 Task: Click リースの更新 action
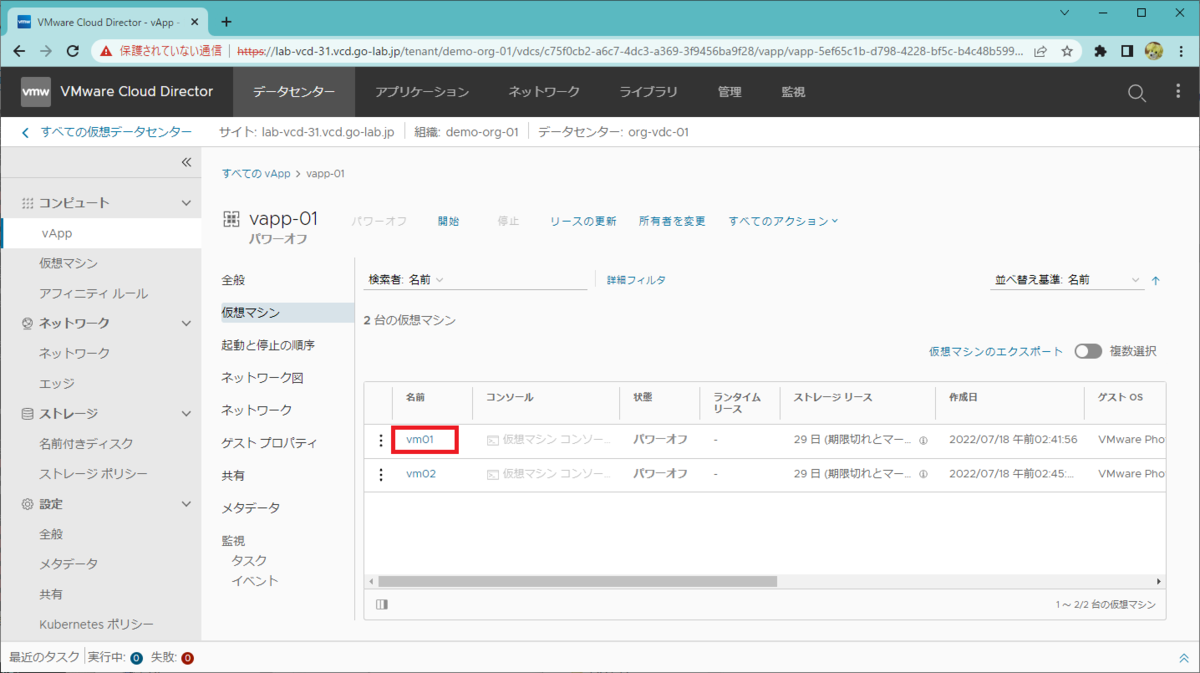[x=583, y=221]
